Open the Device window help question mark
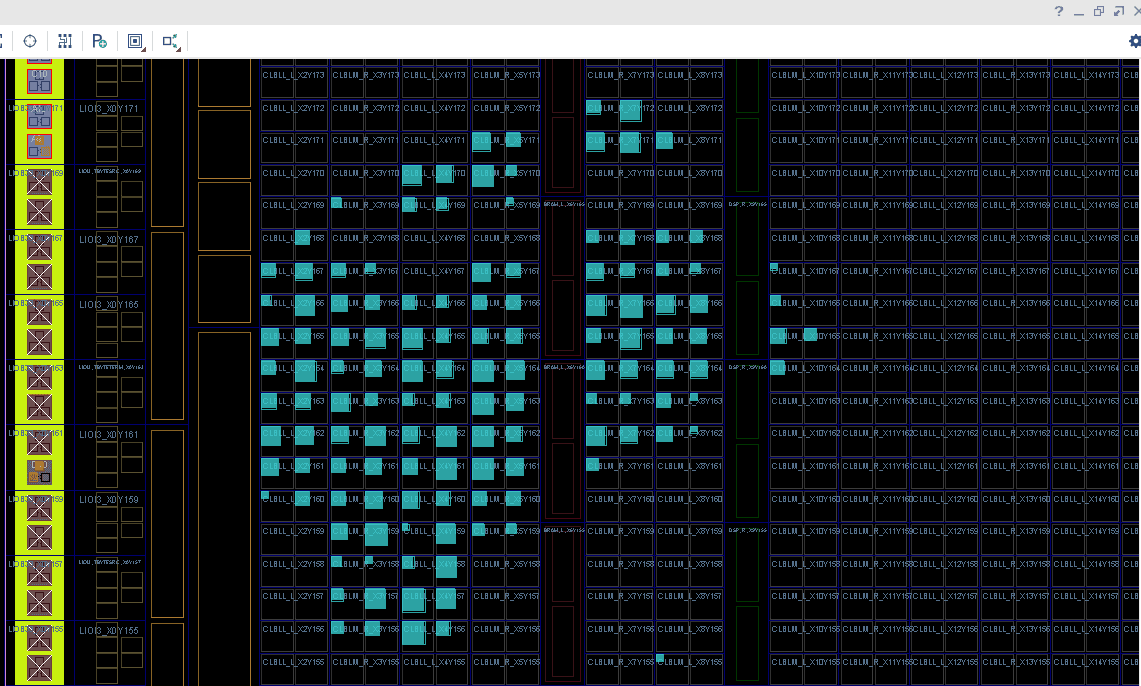Image resolution: width=1141 pixels, height=686 pixels. coord(1059,11)
